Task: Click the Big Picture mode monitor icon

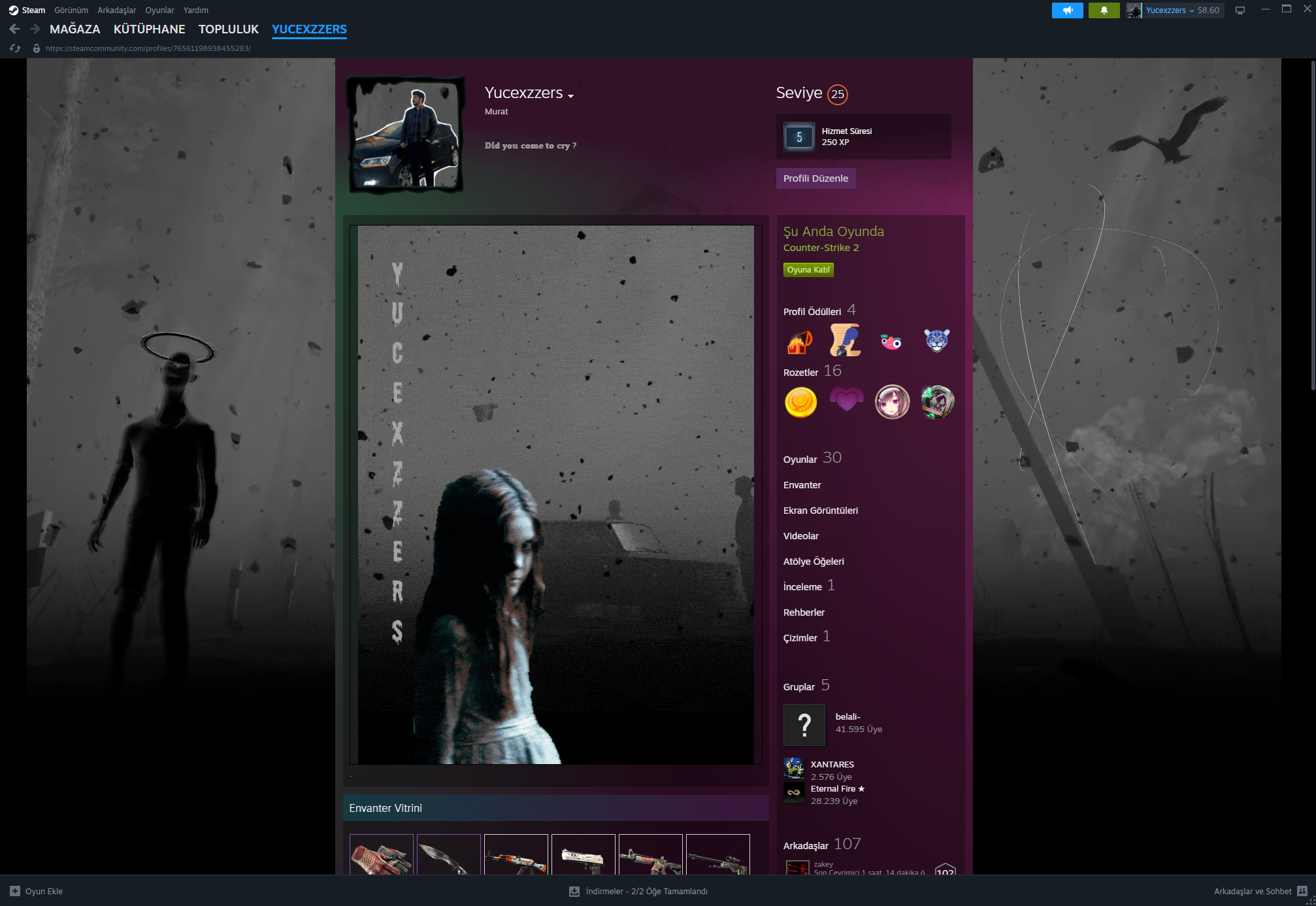Action: (x=1240, y=10)
